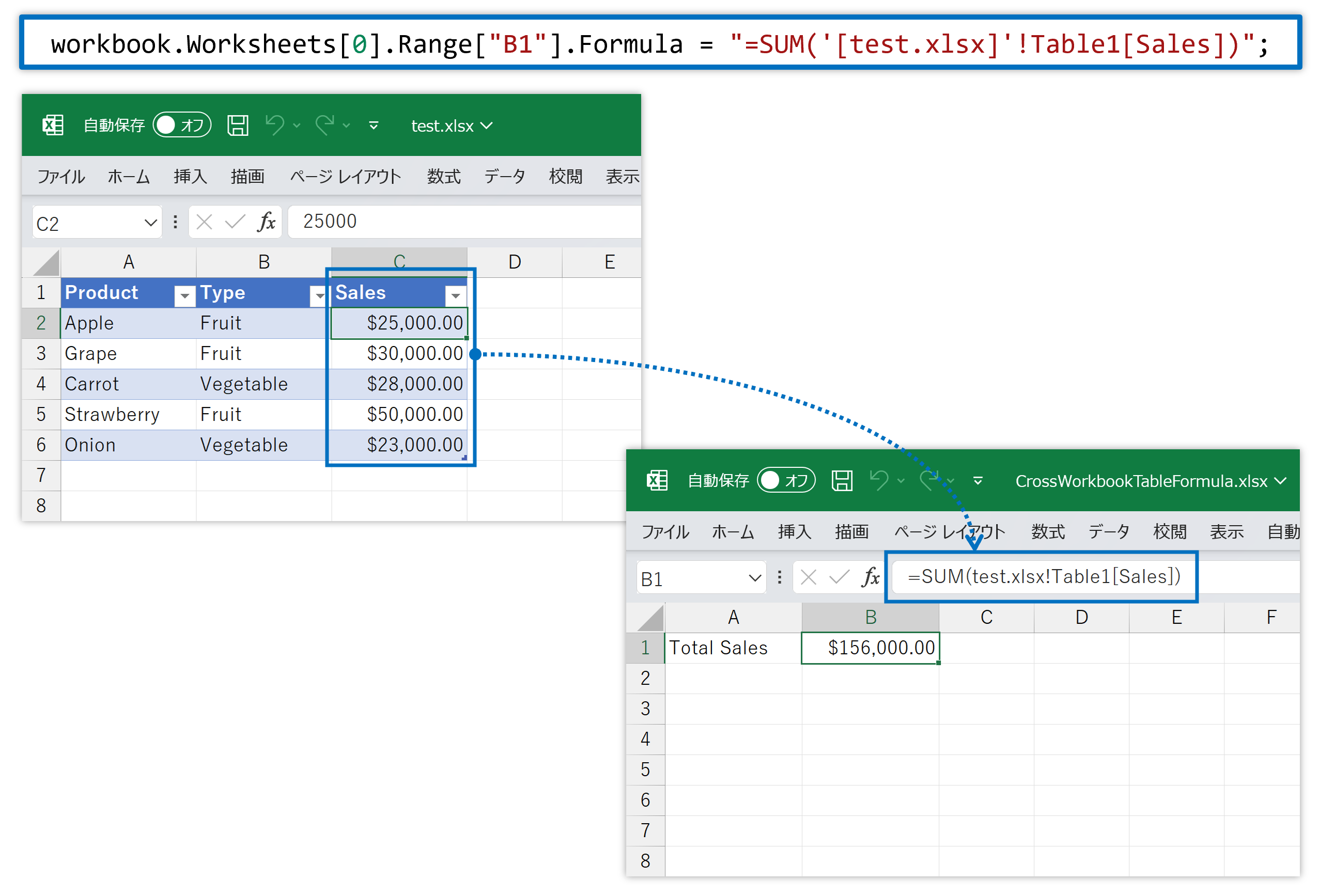This screenshot has height=896, width=1320.
Task: Click the formula bar showing 25000
Action: click(x=464, y=222)
